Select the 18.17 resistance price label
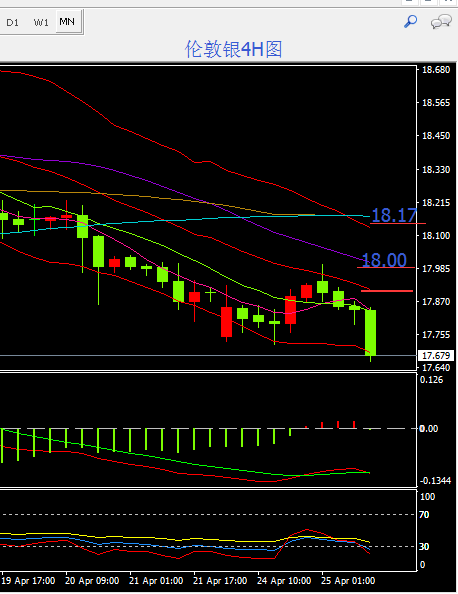This screenshot has height=594, width=458. click(x=394, y=215)
